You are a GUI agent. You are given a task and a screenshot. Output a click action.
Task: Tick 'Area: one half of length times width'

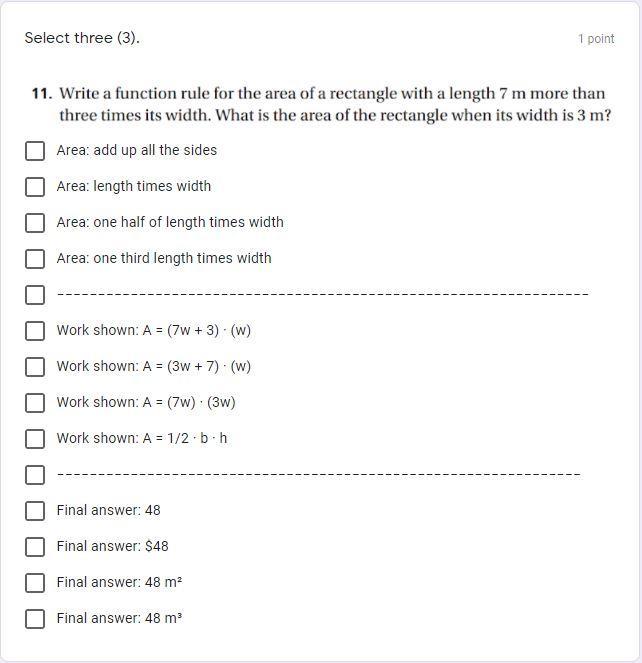pyautogui.click(x=35, y=223)
